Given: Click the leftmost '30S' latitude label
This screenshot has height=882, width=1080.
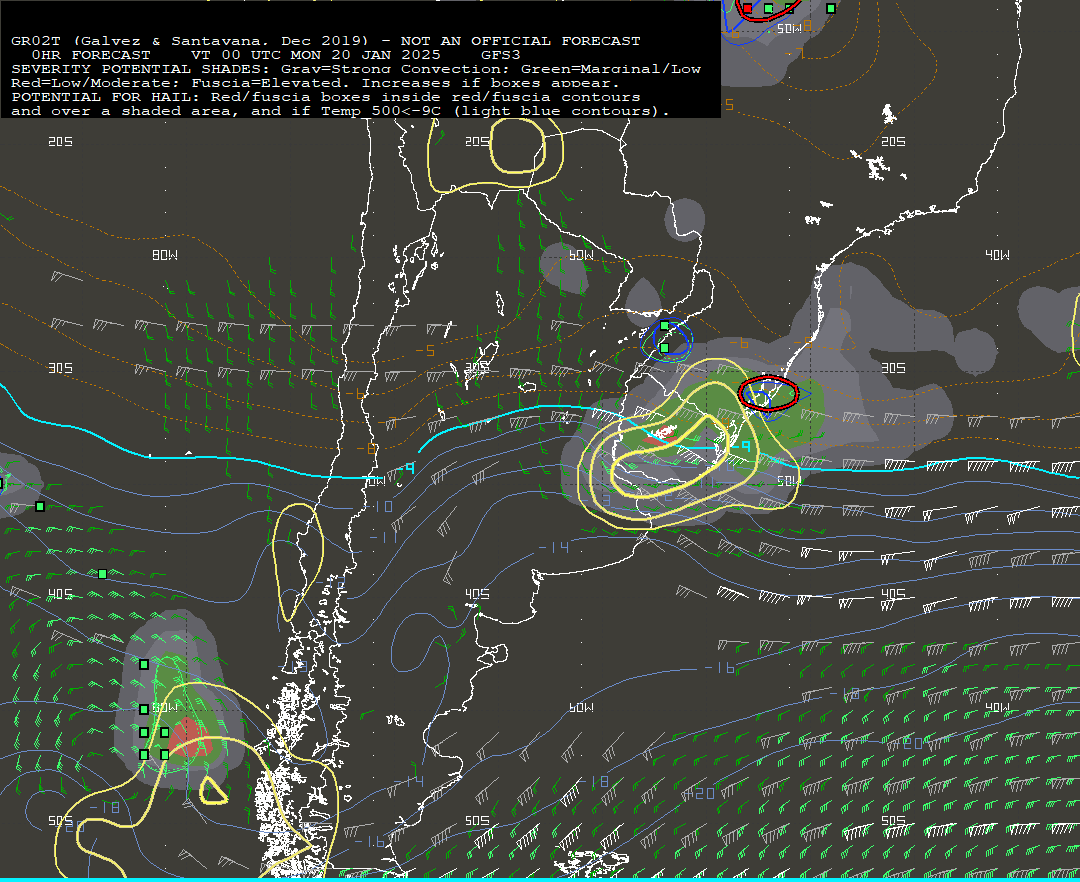Looking at the screenshot, I should [61, 368].
